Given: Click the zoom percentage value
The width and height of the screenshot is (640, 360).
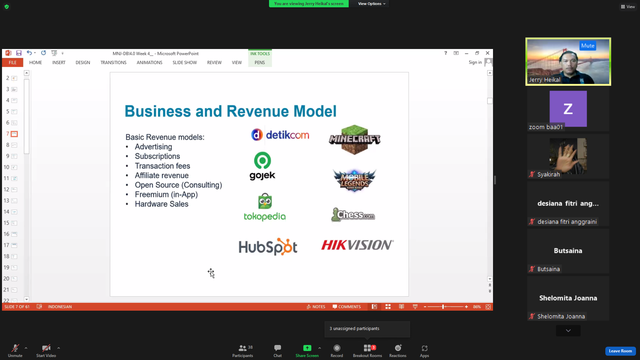Looking at the screenshot, I should [477, 307].
